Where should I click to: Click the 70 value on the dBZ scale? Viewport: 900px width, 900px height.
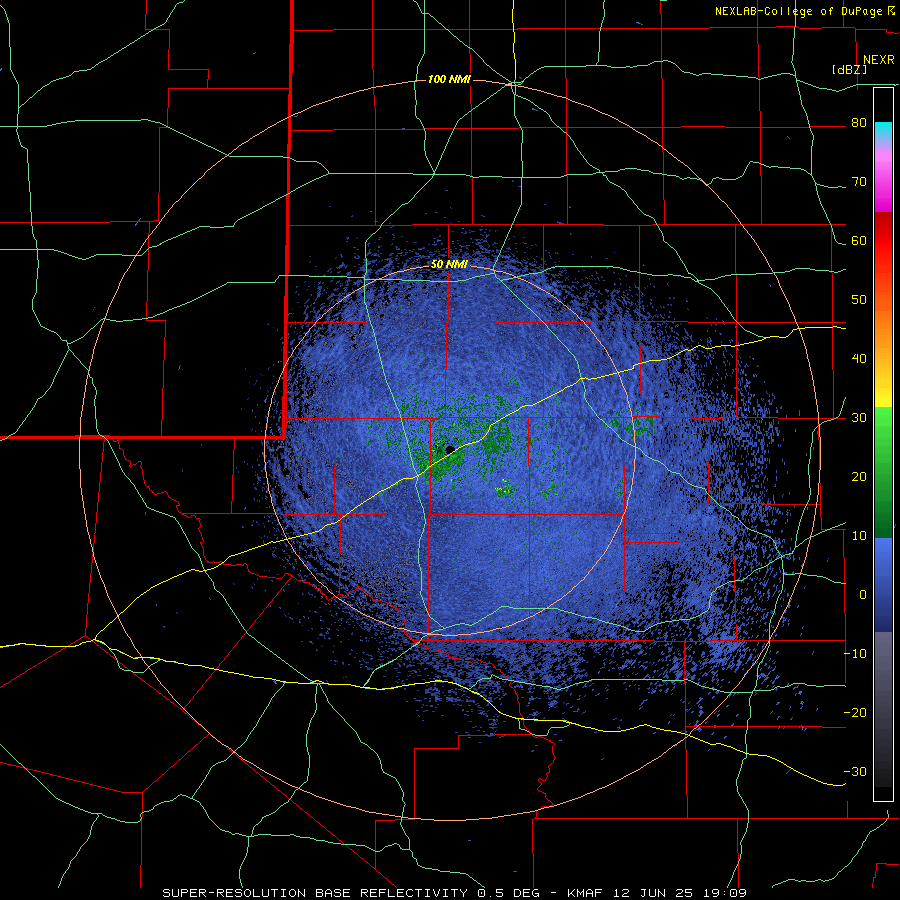tap(859, 181)
